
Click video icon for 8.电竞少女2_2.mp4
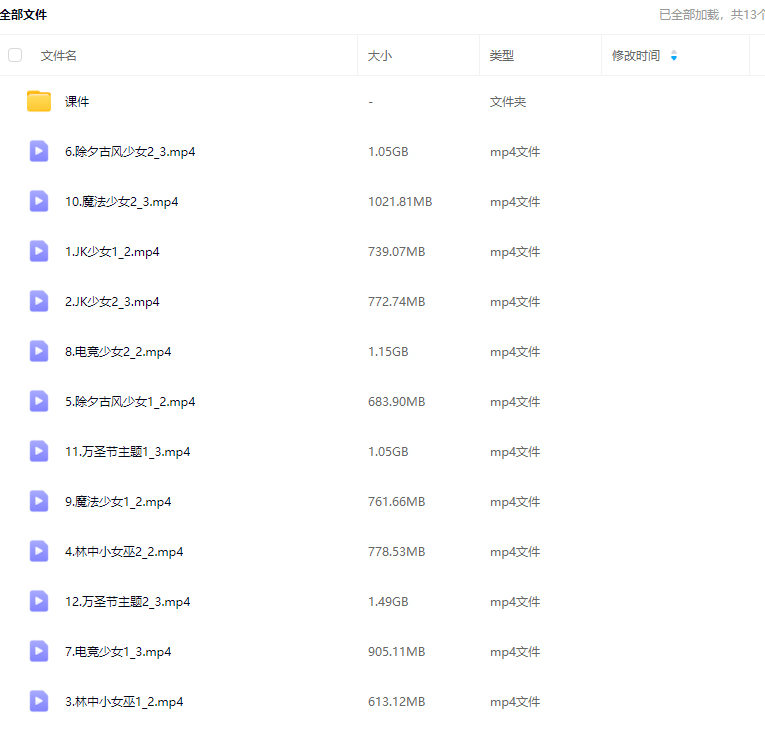pyautogui.click(x=39, y=351)
